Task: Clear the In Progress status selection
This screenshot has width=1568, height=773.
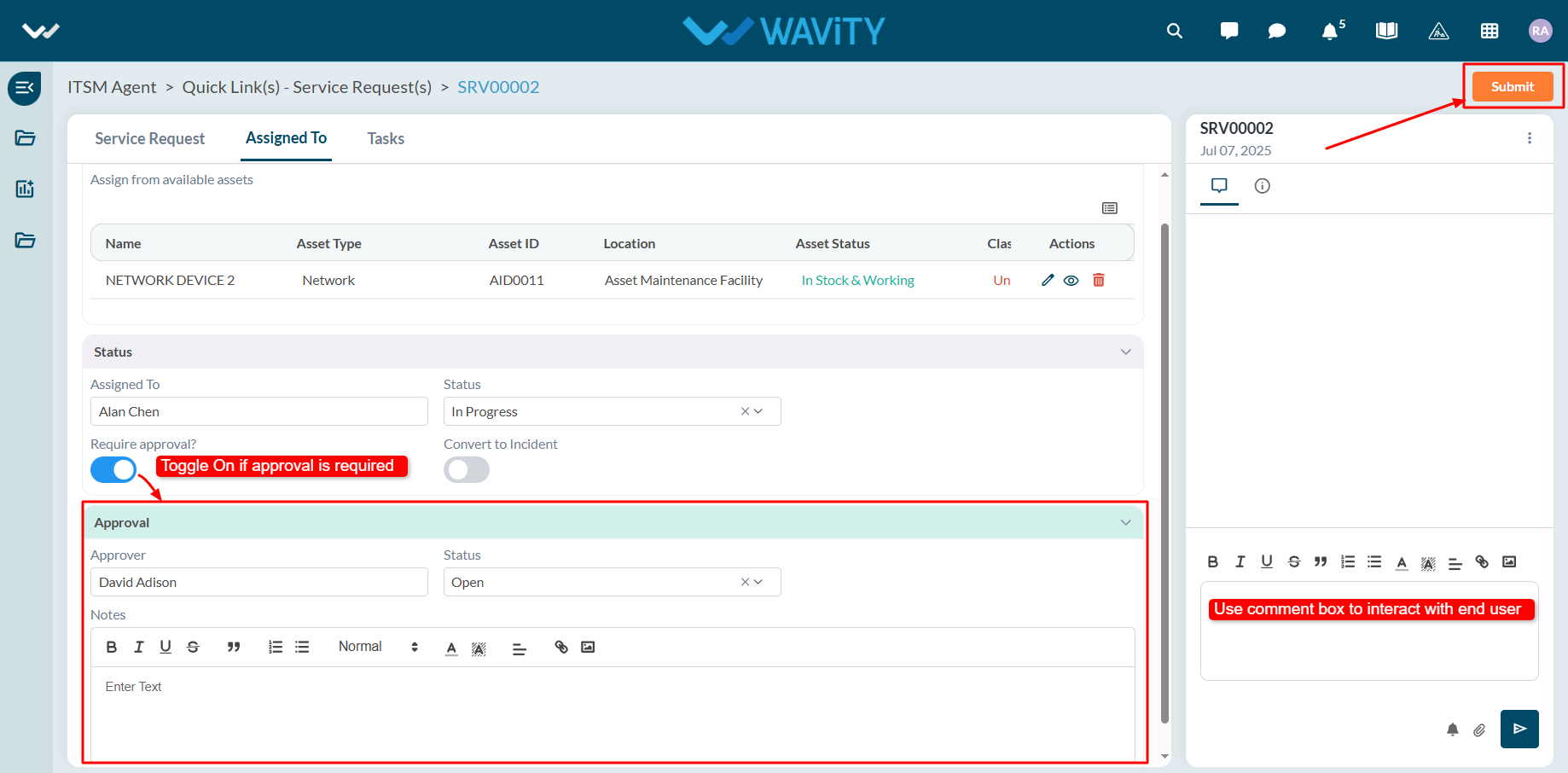Action: pyautogui.click(x=745, y=411)
